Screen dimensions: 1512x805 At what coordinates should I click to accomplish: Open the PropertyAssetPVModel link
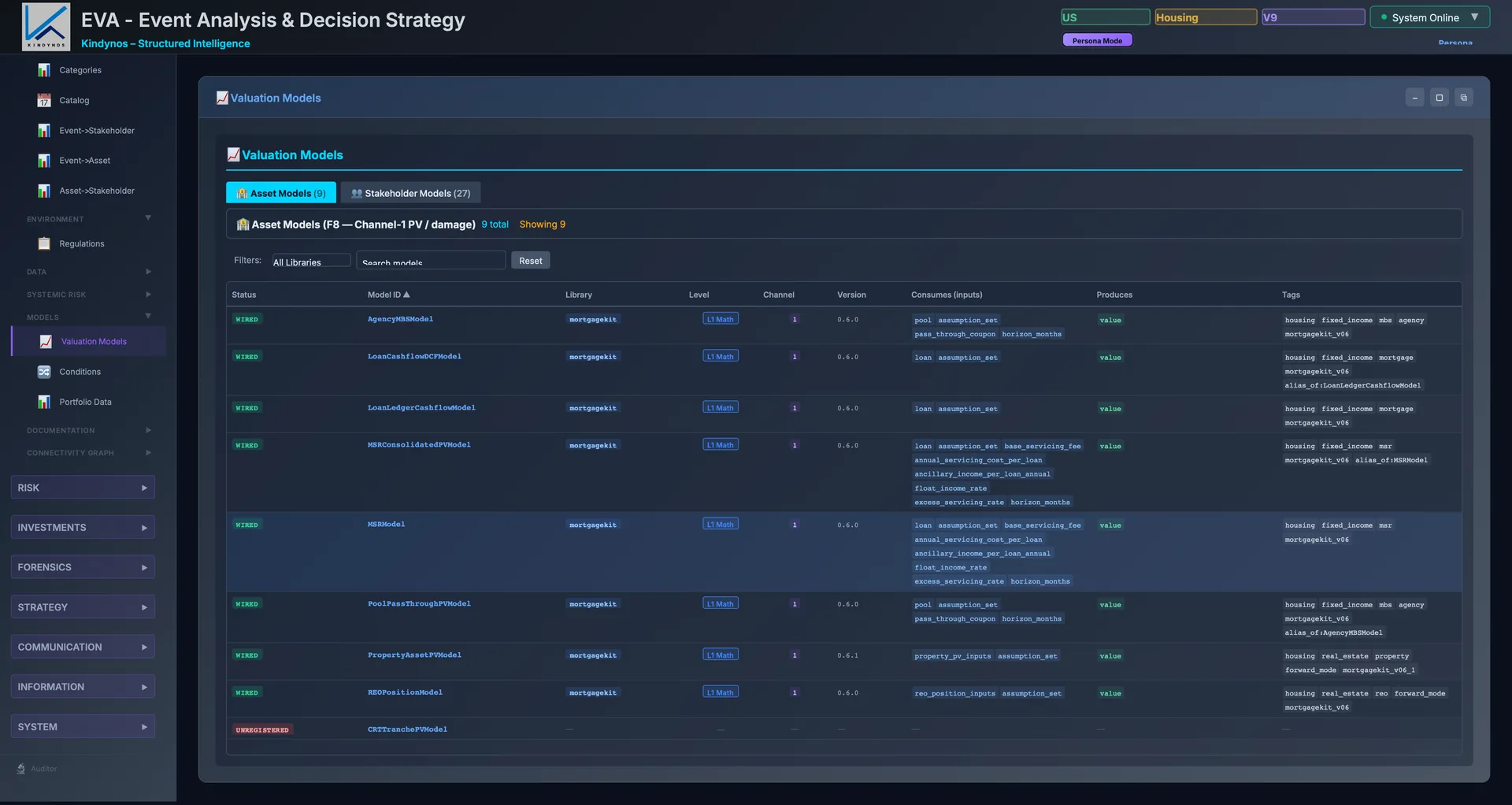pos(414,655)
